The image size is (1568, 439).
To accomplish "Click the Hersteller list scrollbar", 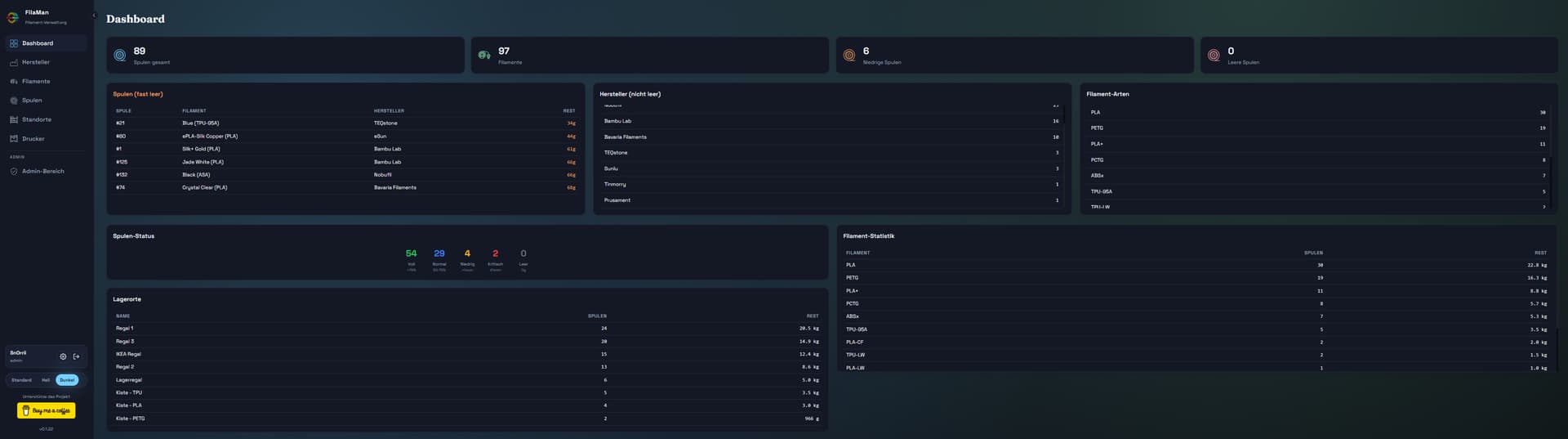I will click(x=1065, y=114).
